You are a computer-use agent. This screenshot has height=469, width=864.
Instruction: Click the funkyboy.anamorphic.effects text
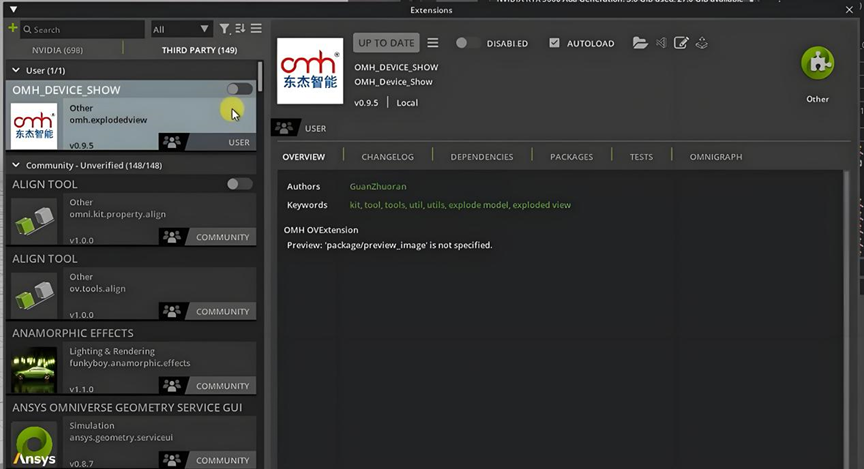129,363
